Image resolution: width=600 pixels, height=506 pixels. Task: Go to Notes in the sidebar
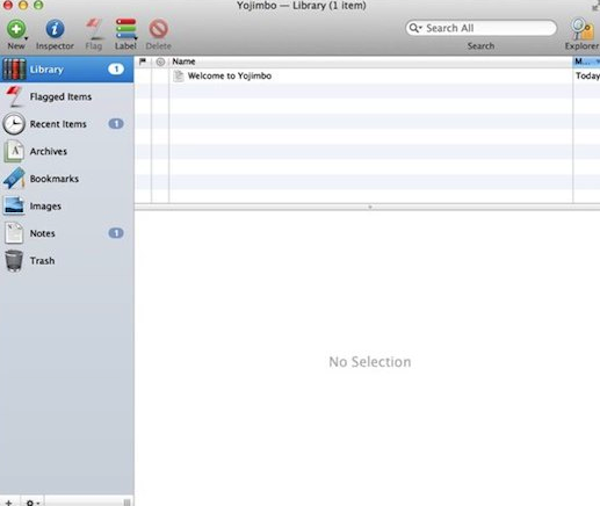(x=42, y=233)
